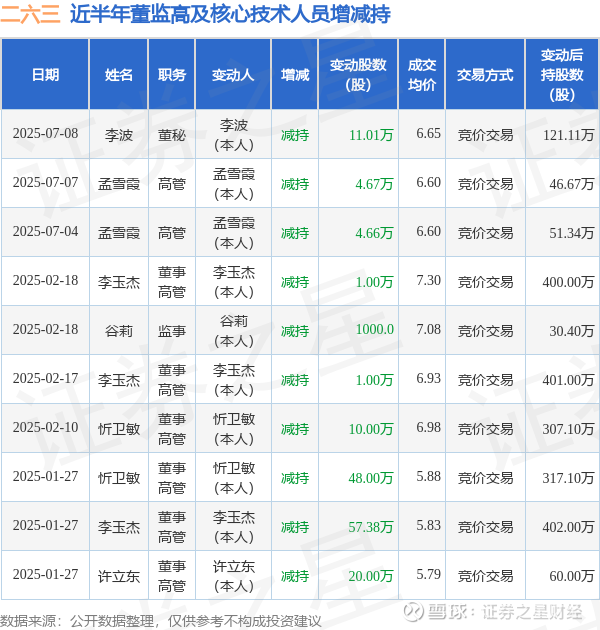Select holdings value 51.34万
Viewport: 600px width, 630px height.
click(x=572, y=233)
